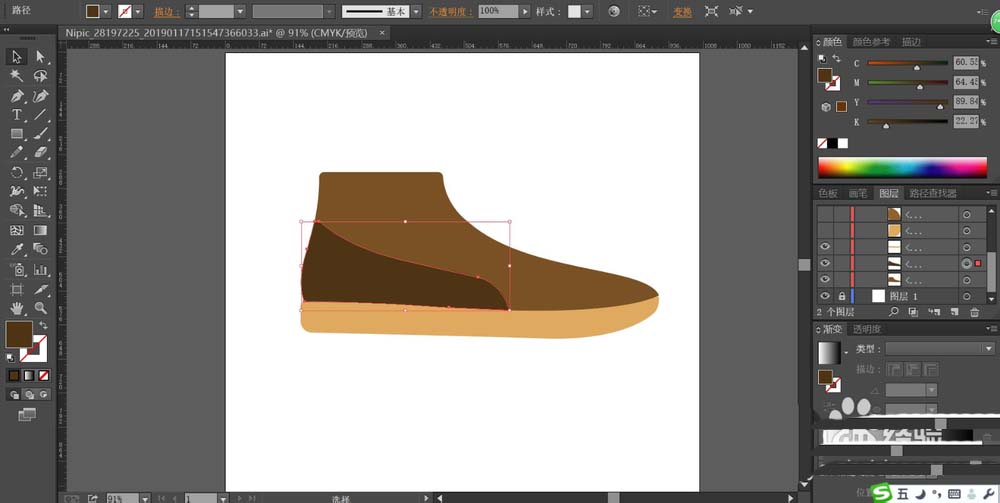This screenshot has width=1000, height=503.
Task: Select the Direct Selection tool
Action: pyautogui.click(x=41, y=57)
